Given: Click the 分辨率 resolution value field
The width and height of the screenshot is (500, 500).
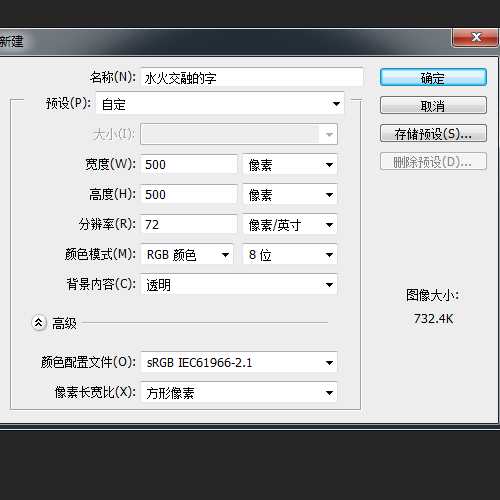Looking at the screenshot, I should tap(189, 224).
